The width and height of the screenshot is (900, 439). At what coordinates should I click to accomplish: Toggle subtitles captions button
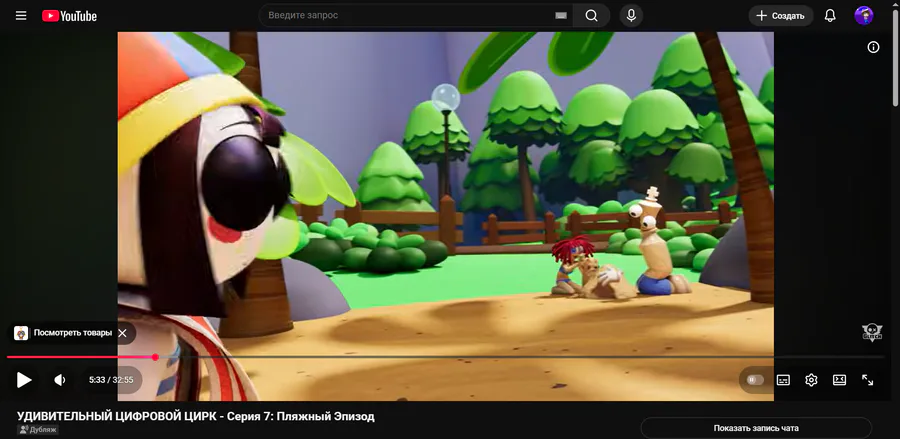(783, 380)
